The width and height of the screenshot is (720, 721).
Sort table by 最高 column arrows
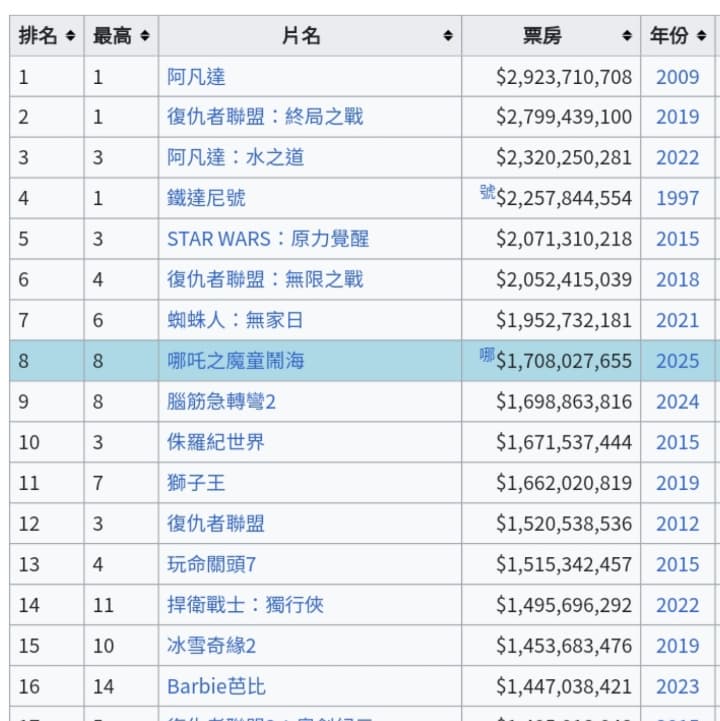pyautogui.click(x=145, y=35)
